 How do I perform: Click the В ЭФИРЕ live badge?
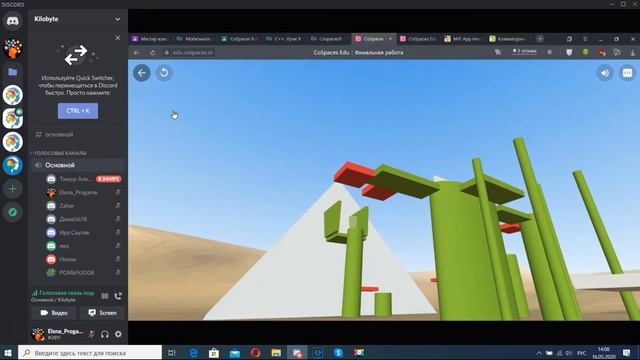[109, 179]
